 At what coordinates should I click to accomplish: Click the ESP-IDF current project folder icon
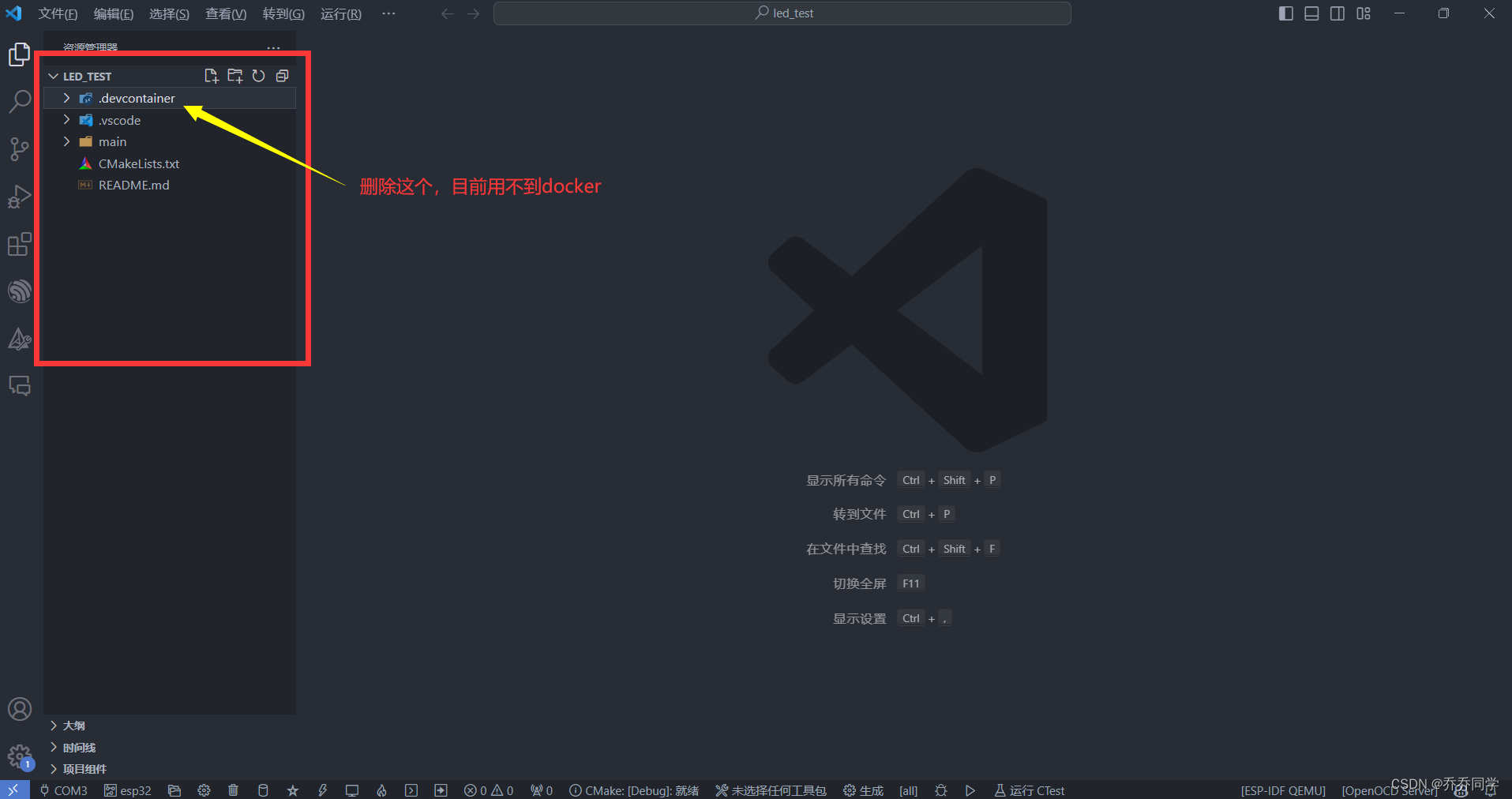[x=174, y=790]
